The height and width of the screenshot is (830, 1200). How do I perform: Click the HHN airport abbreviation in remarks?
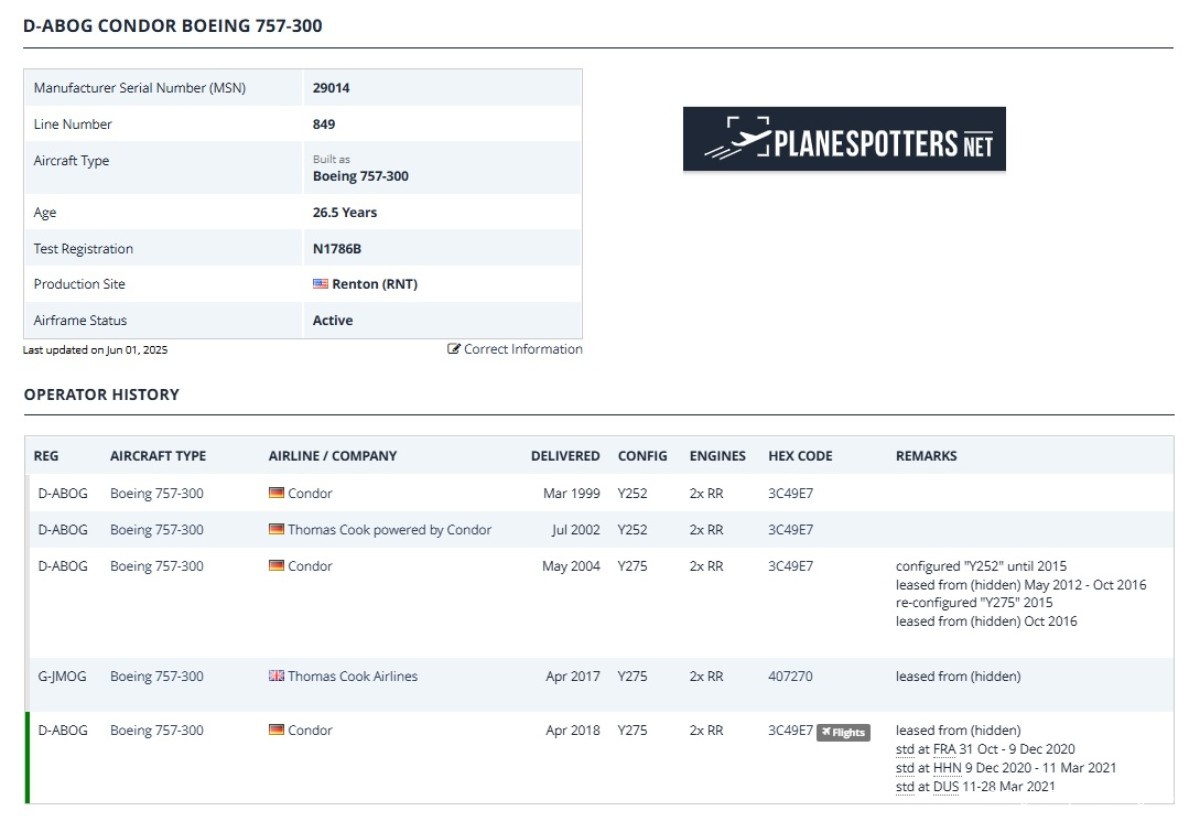(x=947, y=768)
